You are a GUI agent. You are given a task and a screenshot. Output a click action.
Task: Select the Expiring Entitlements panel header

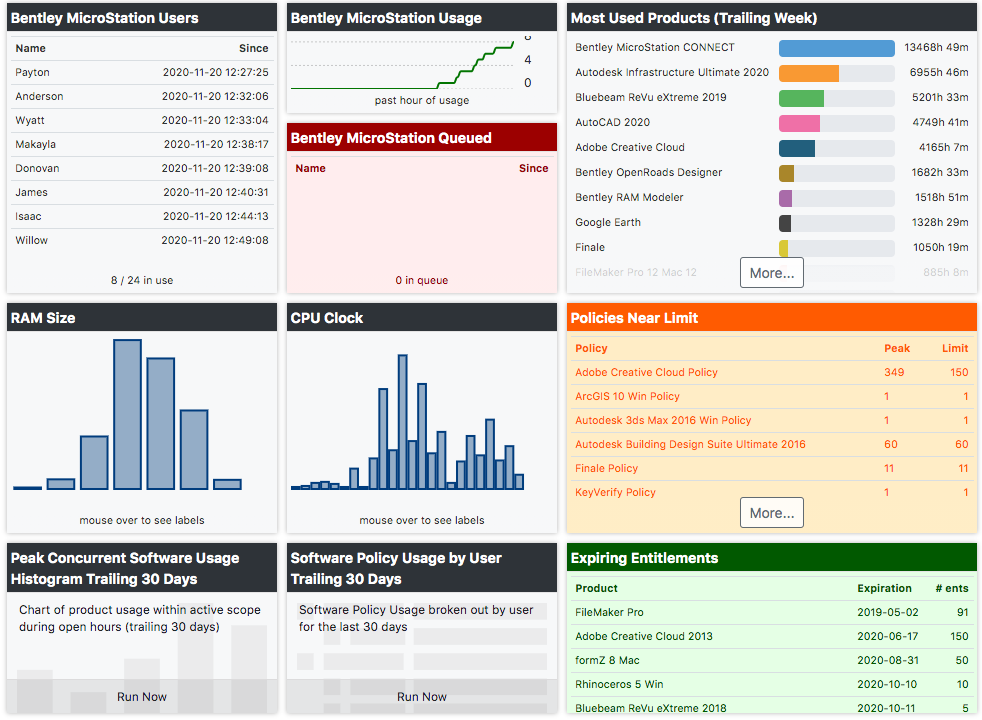(x=772, y=558)
